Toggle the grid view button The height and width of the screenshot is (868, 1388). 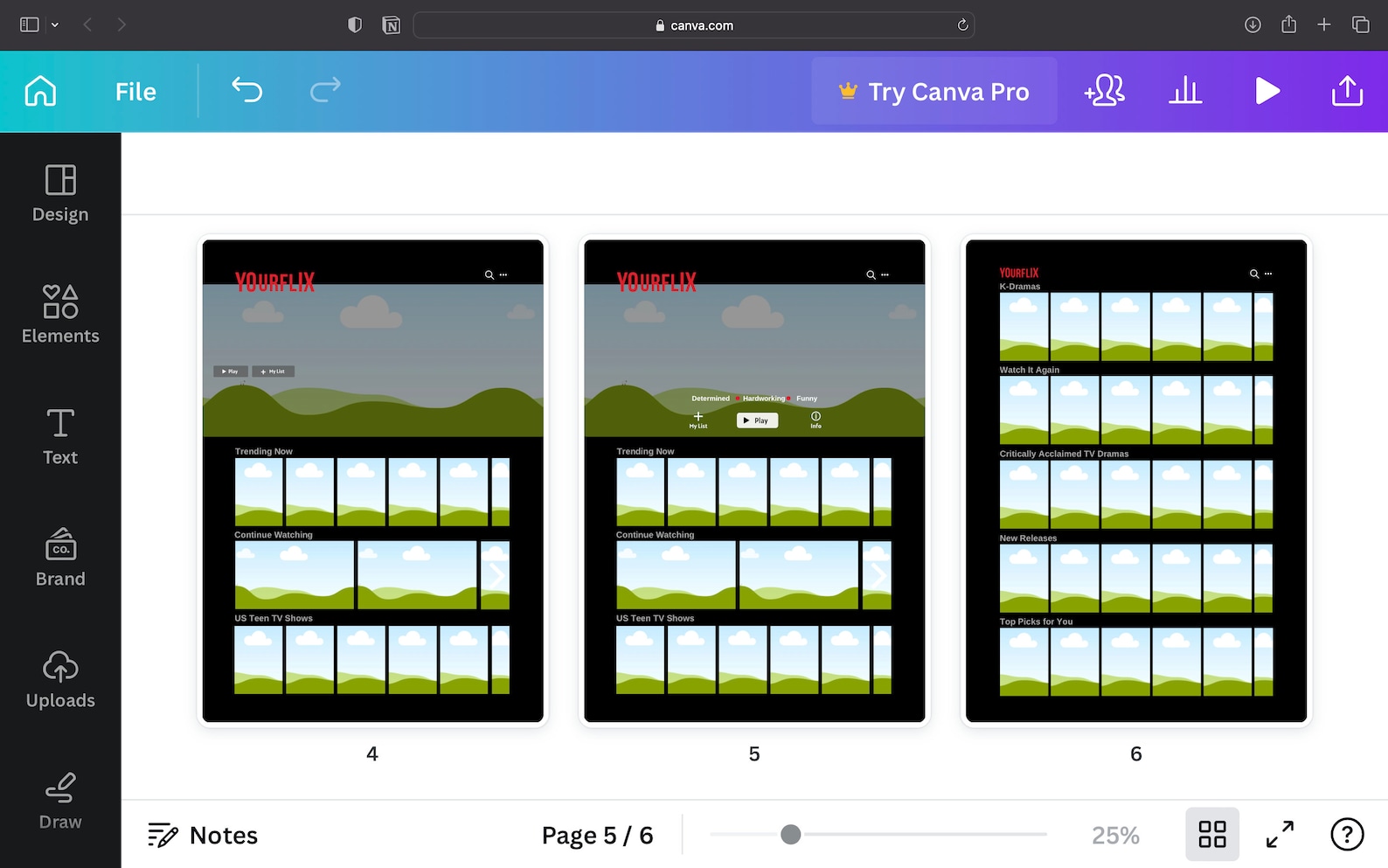[x=1212, y=834]
